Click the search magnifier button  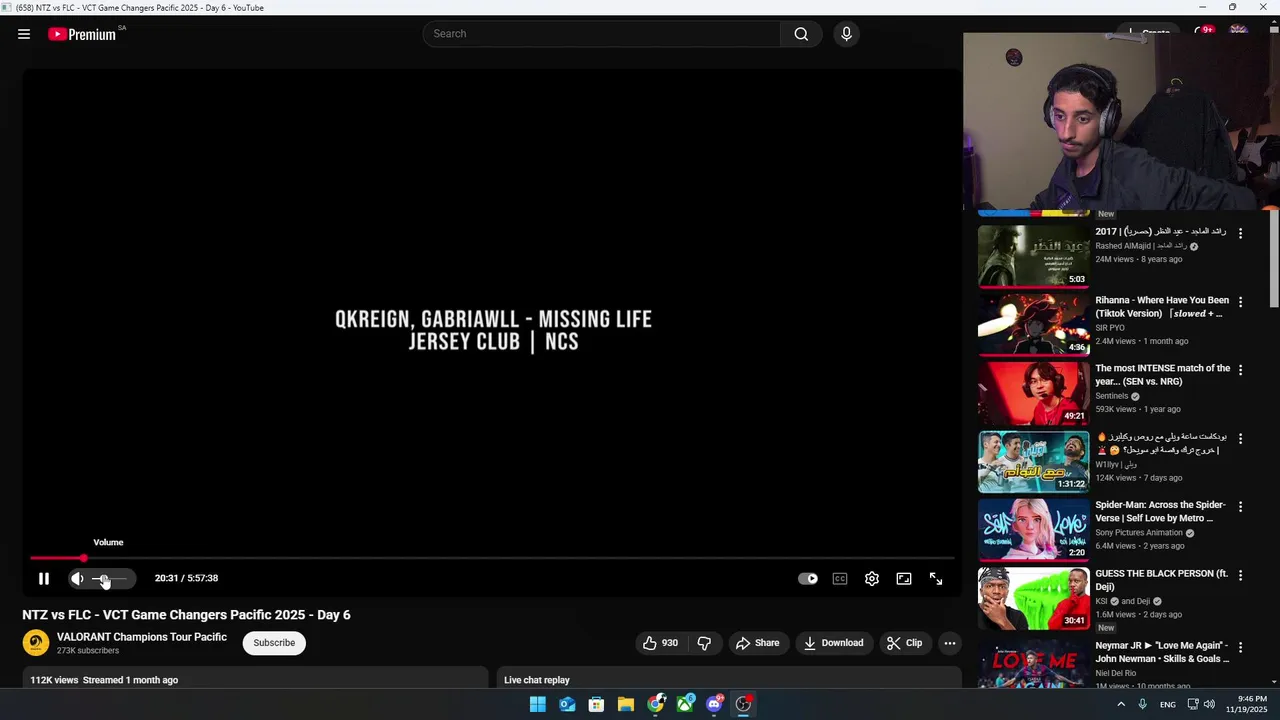(x=801, y=34)
